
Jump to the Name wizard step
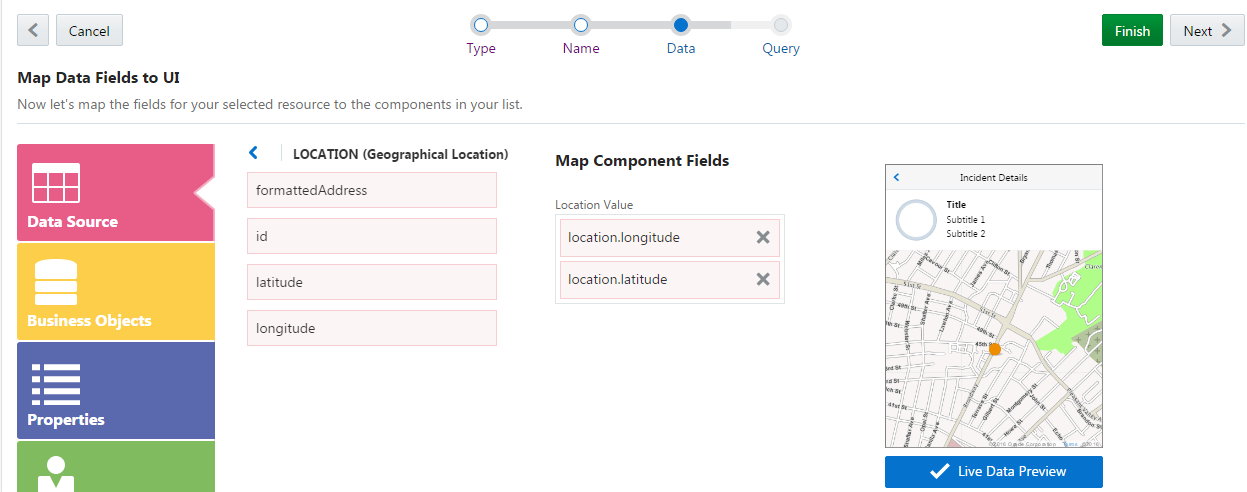[x=581, y=24]
